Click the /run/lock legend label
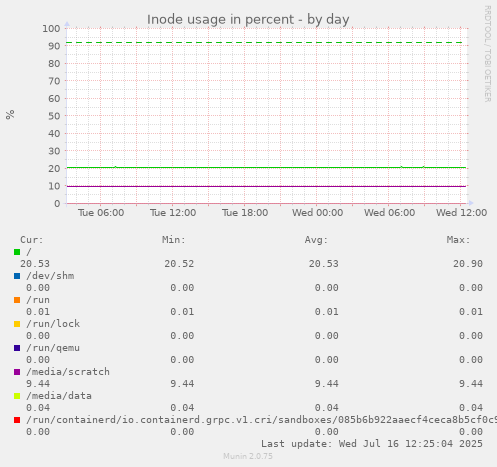 pyautogui.click(x=53, y=324)
